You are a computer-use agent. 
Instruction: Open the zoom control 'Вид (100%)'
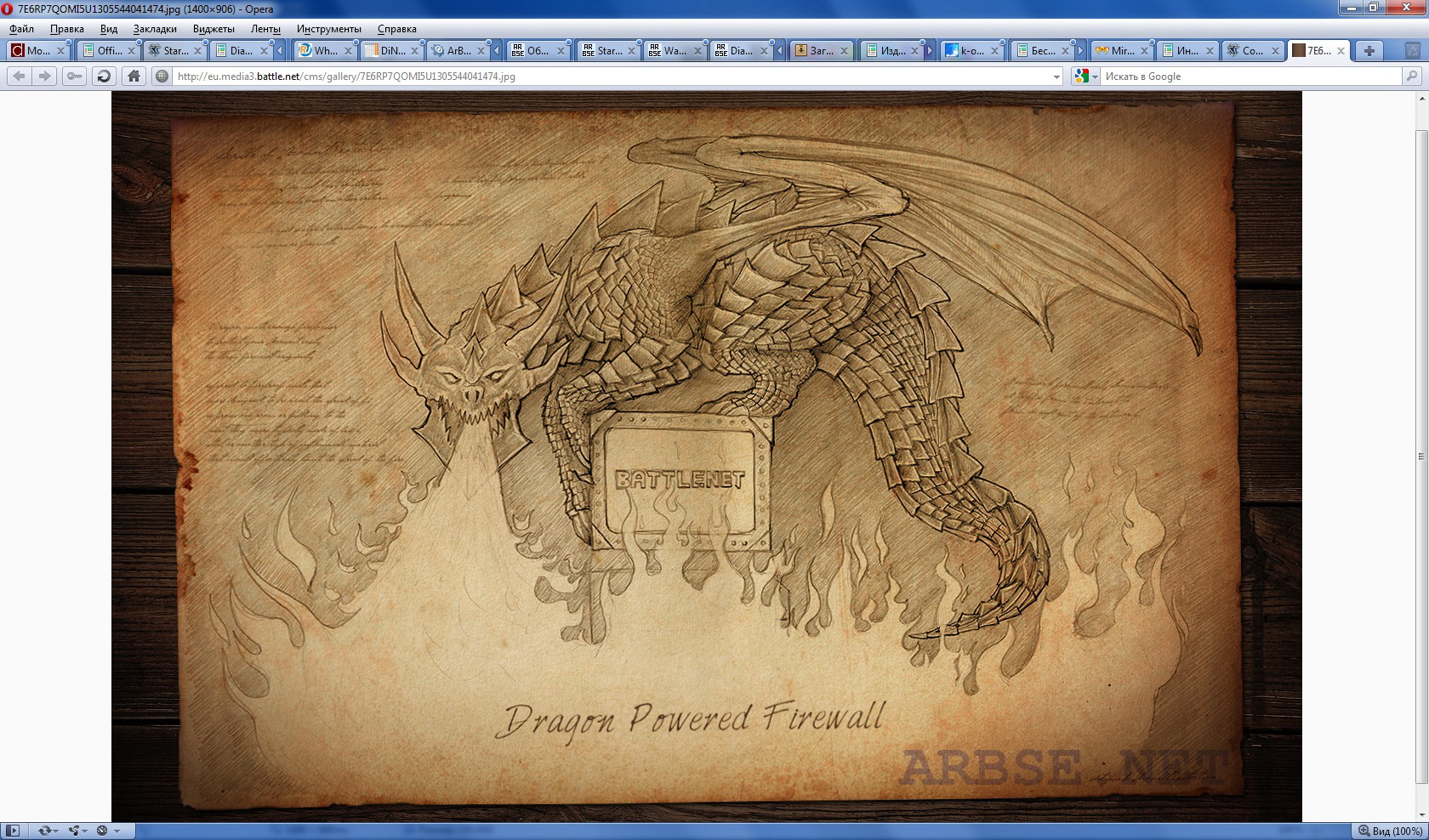[x=1389, y=831]
